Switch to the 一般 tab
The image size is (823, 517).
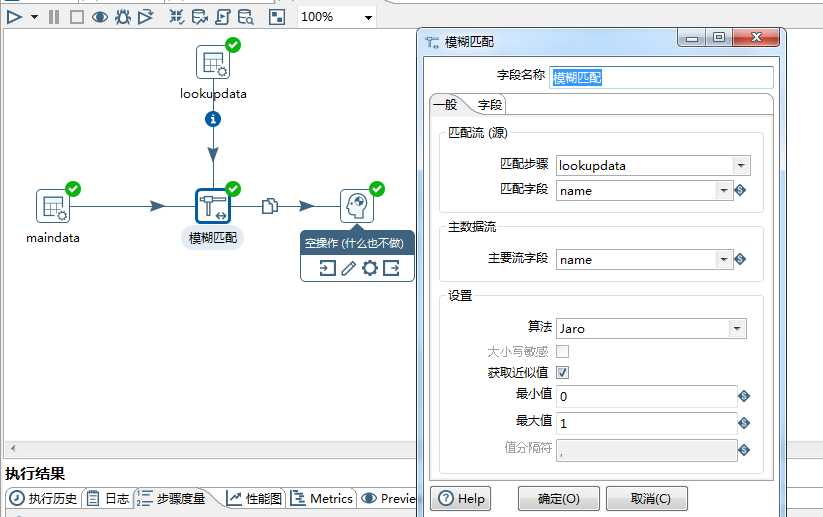click(x=445, y=104)
